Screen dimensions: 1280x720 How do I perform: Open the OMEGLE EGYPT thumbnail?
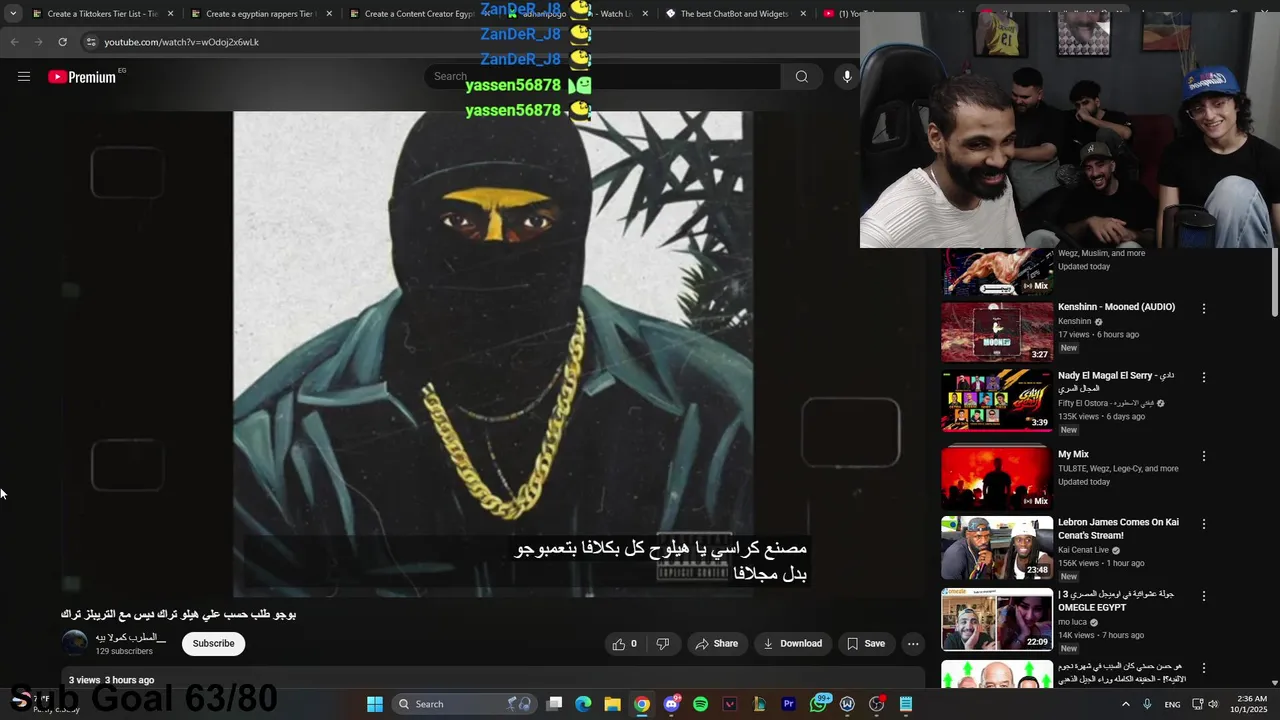[997, 619]
